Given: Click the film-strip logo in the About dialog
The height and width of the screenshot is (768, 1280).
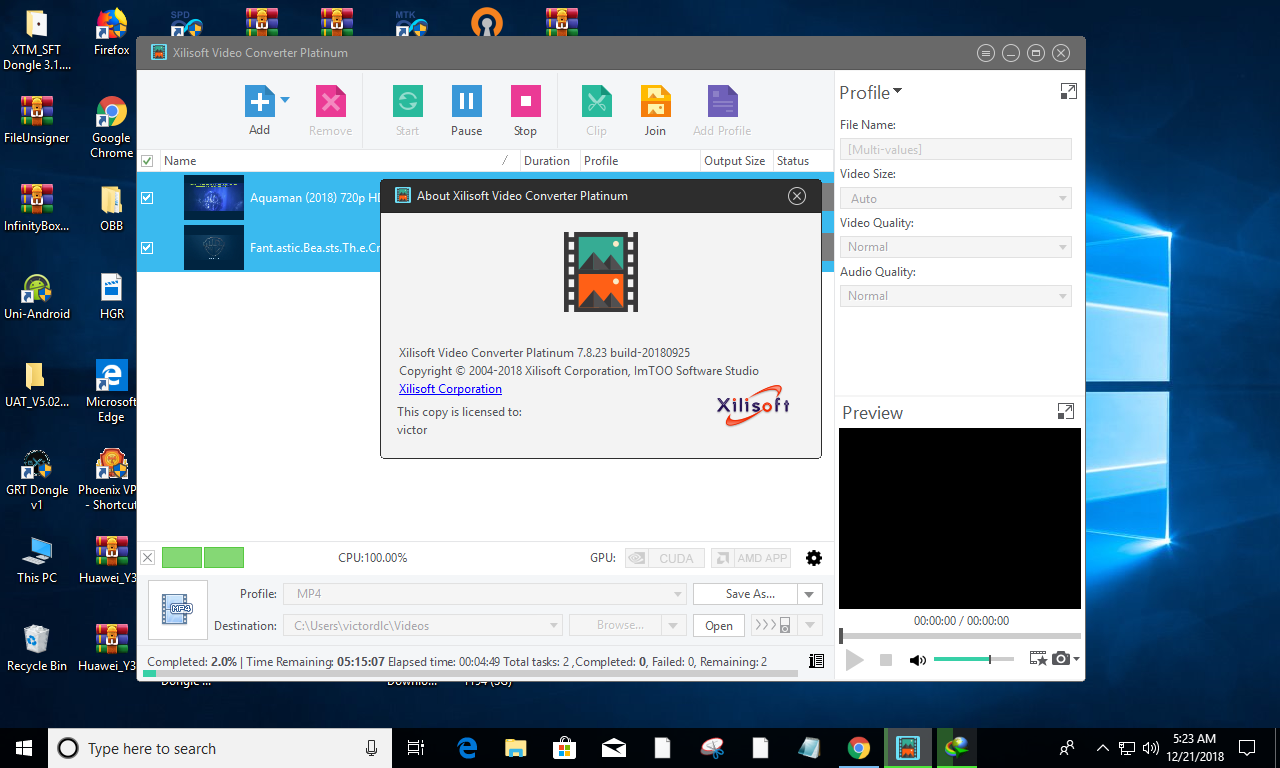Looking at the screenshot, I should (600, 272).
